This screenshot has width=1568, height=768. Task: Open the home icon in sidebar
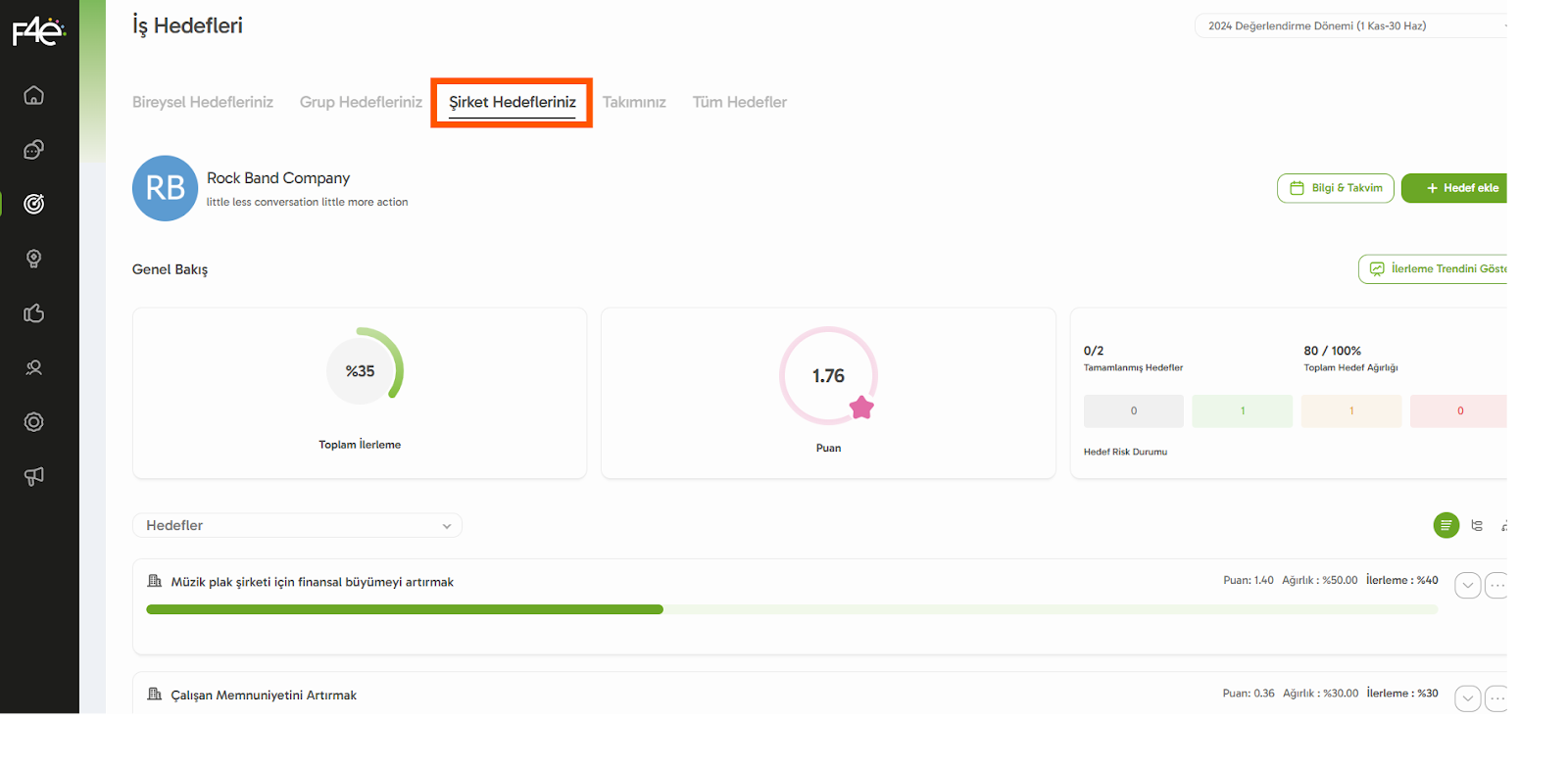34,95
